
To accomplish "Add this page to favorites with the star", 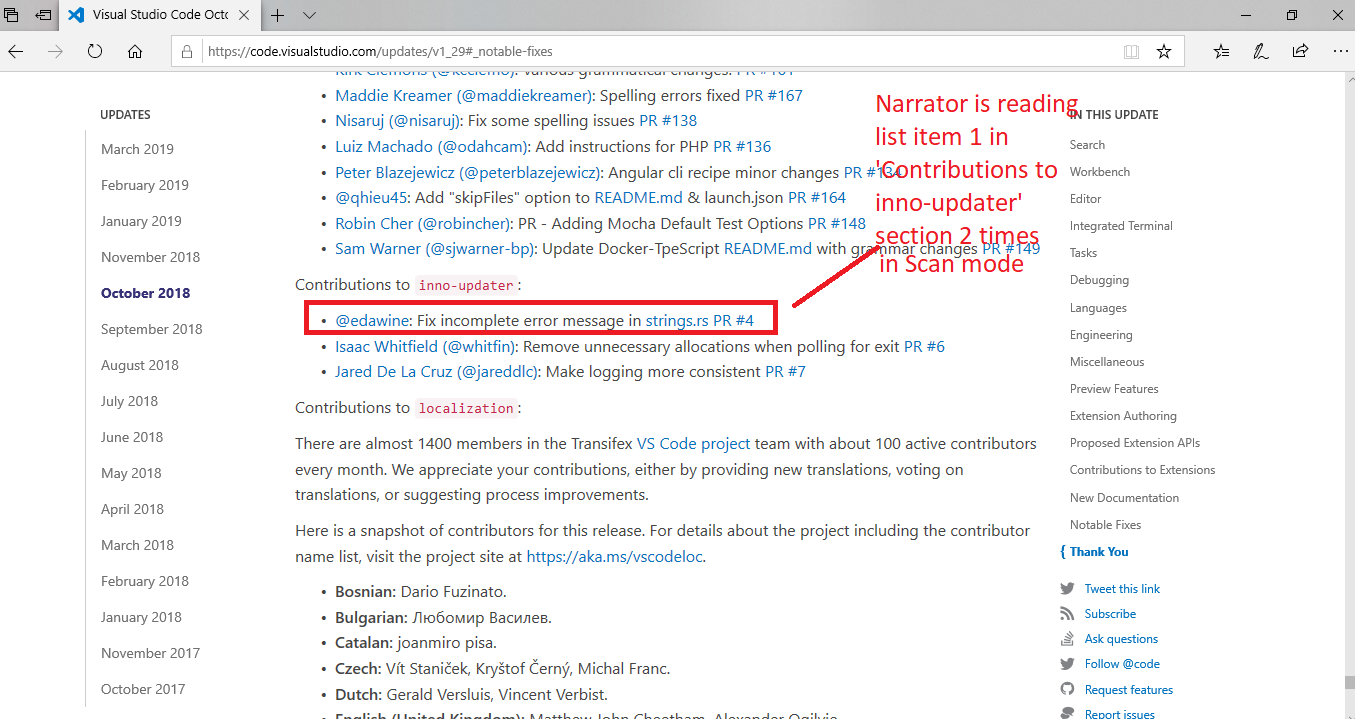I will [1163, 50].
